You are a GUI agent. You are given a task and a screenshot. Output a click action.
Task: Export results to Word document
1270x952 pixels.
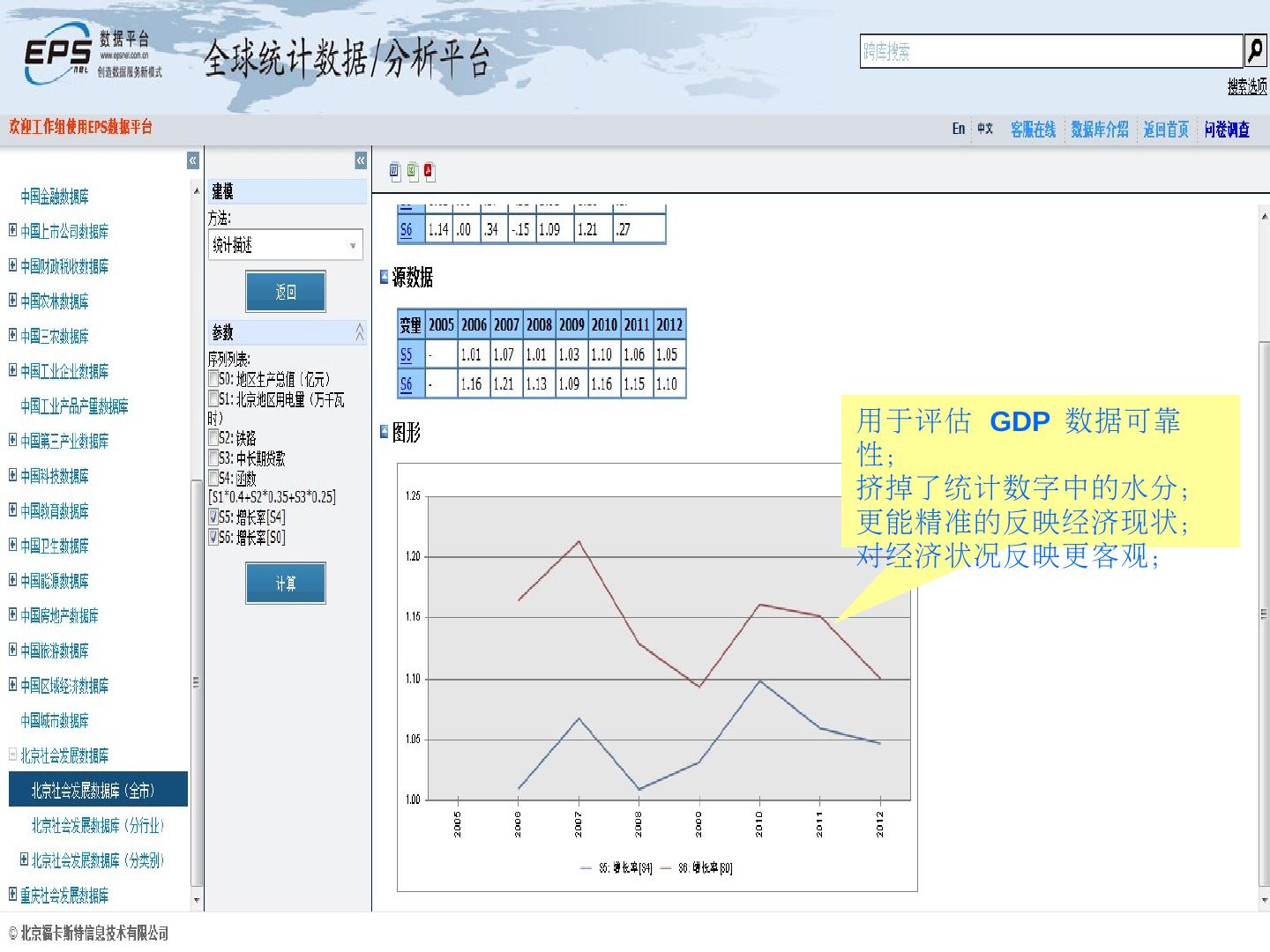(x=395, y=171)
